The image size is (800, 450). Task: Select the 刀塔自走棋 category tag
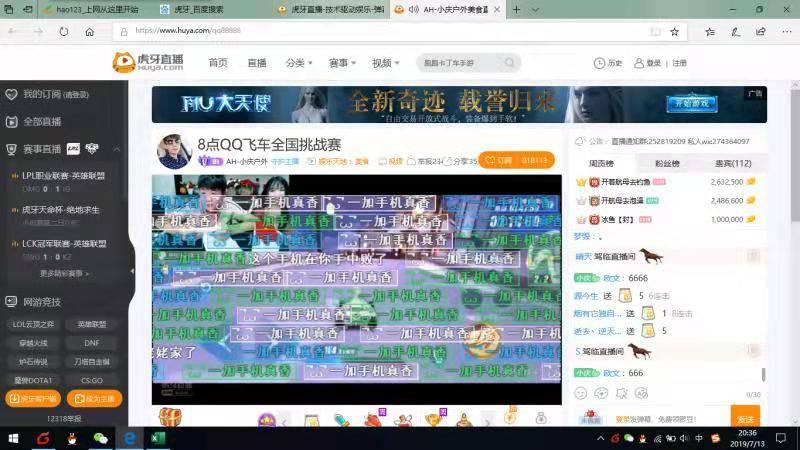[92, 362]
